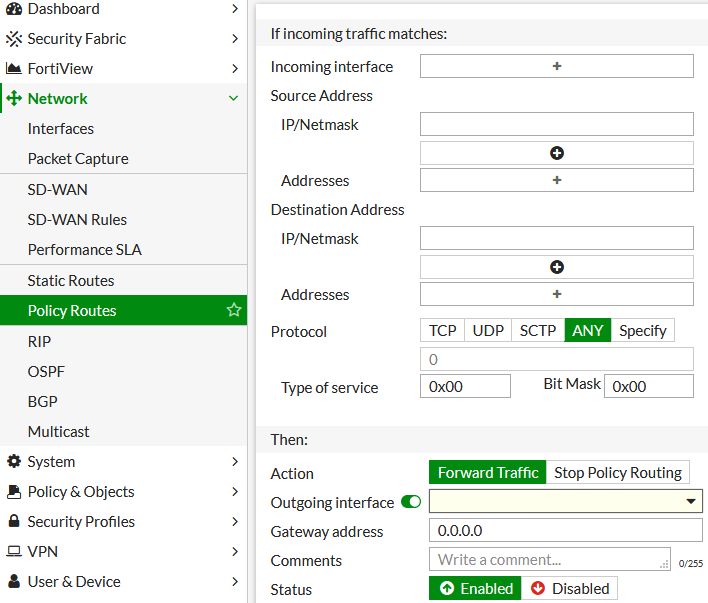Viewport: 708px width, 603px height.
Task: Collapse the Network menu section
Action: [234, 99]
